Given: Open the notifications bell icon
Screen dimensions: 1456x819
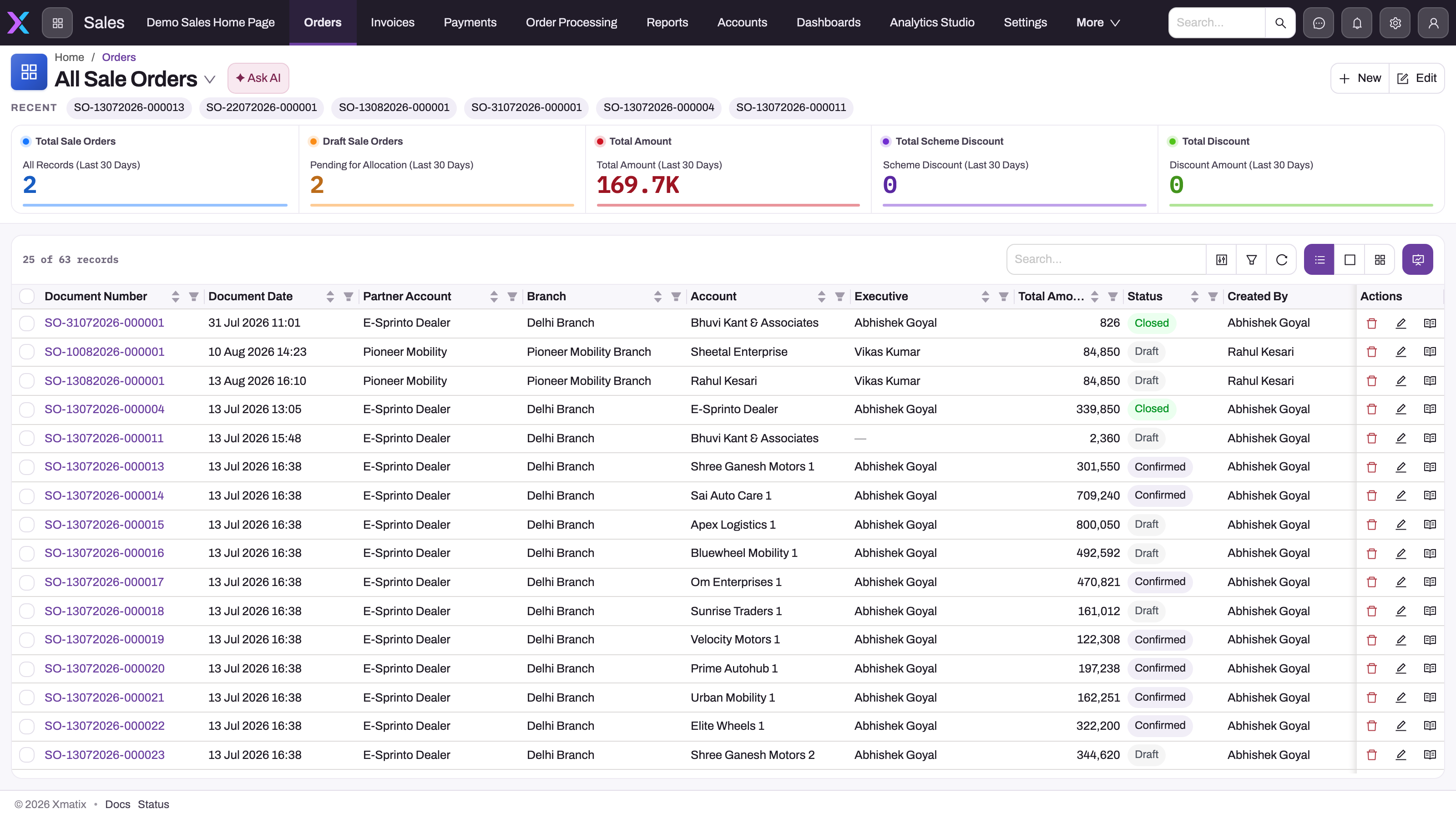Looking at the screenshot, I should pyautogui.click(x=1357, y=23).
